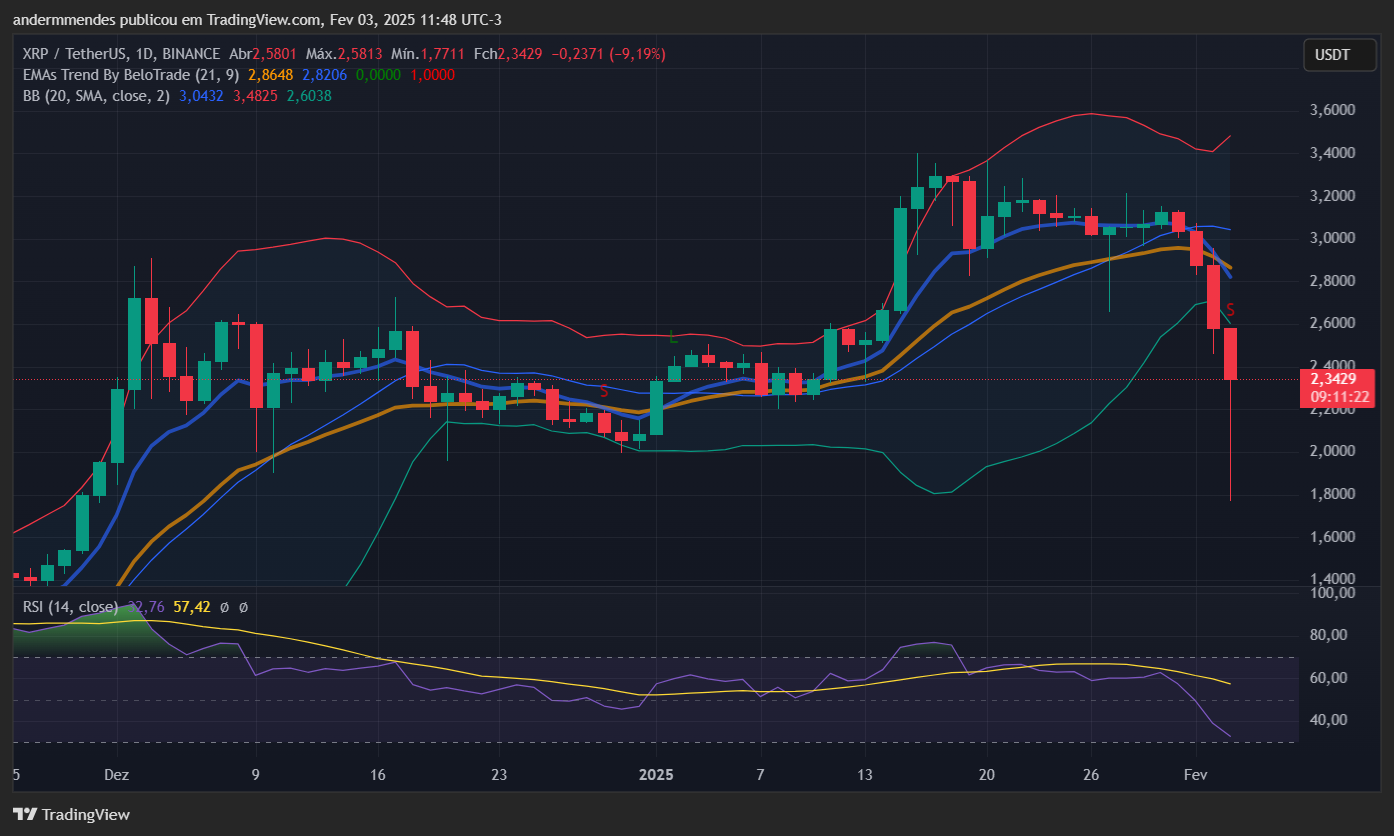The height and width of the screenshot is (836, 1394).
Task: Click the TradingView logo at bottom
Action: point(71,814)
